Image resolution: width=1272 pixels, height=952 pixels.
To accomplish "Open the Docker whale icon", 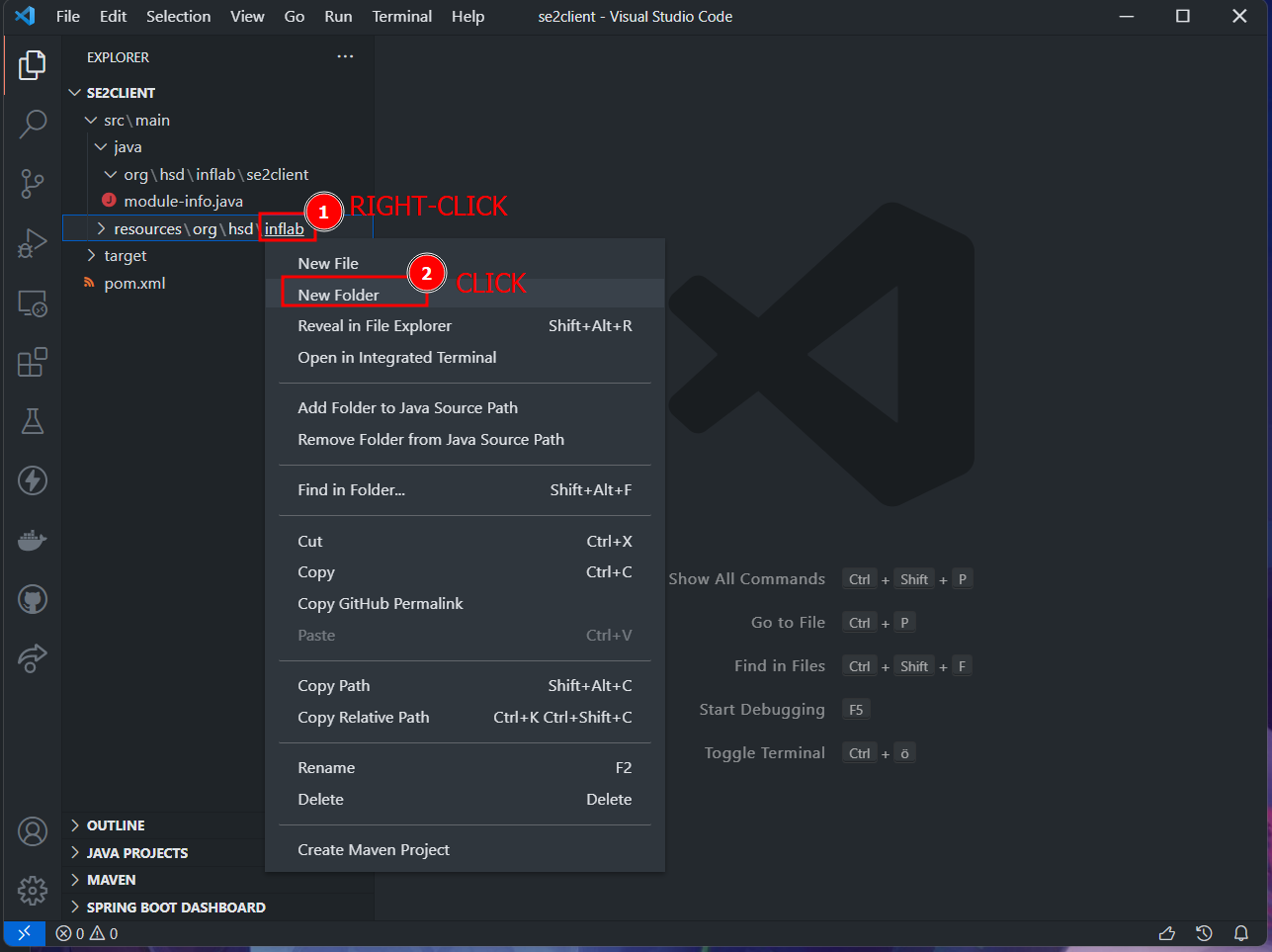I will pos(33,540).
